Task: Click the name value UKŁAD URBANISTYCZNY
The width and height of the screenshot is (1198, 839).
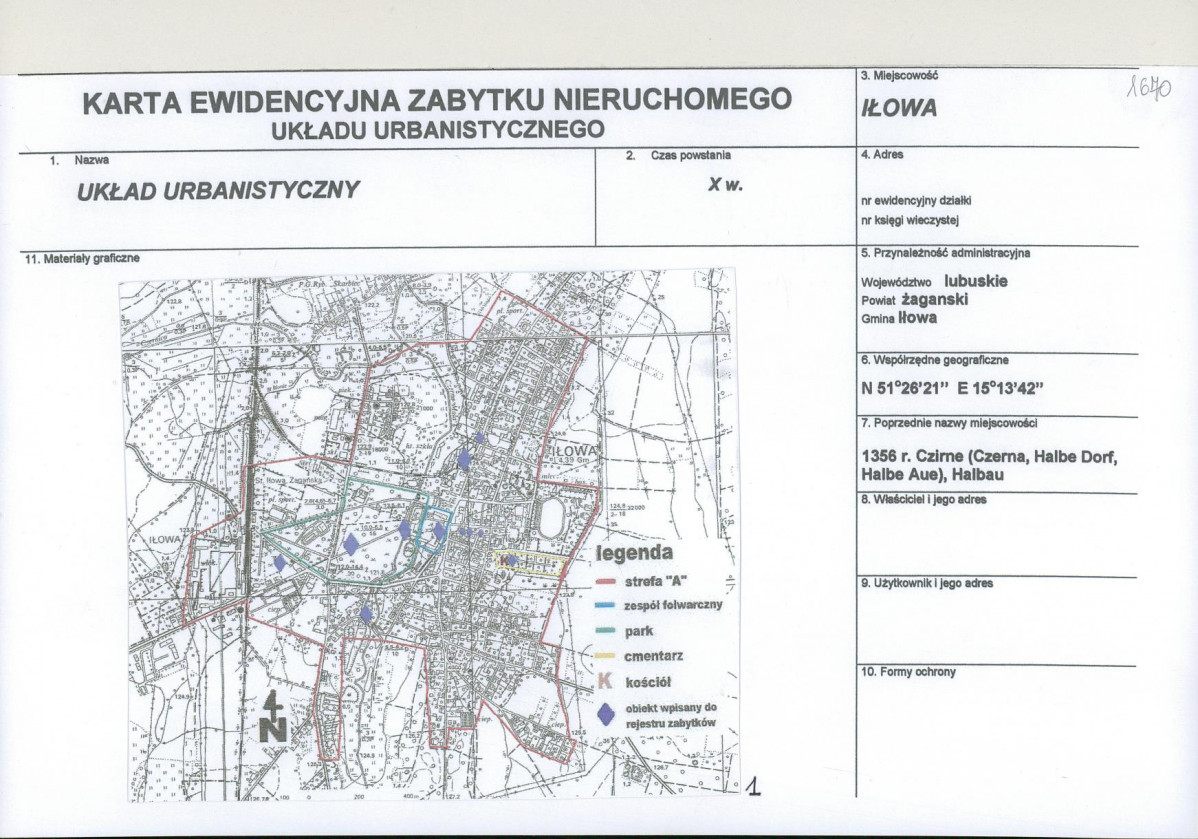Action: (x=218, y=190)
